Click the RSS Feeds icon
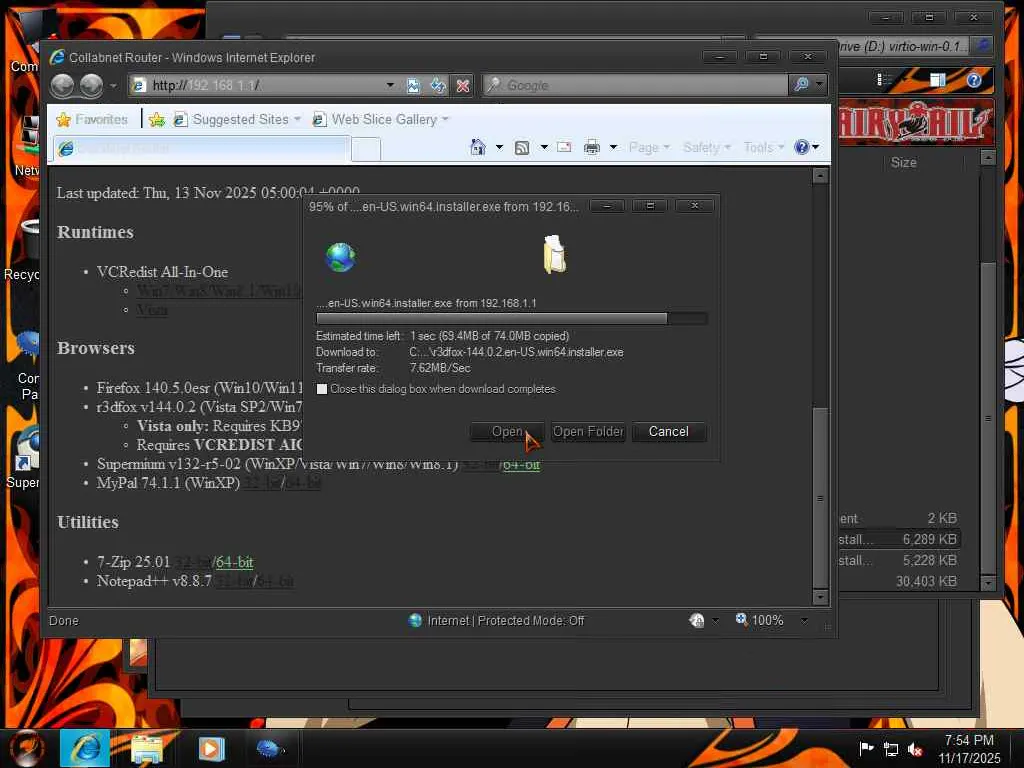Screen dimensions: 1024x768 [522, 148]
